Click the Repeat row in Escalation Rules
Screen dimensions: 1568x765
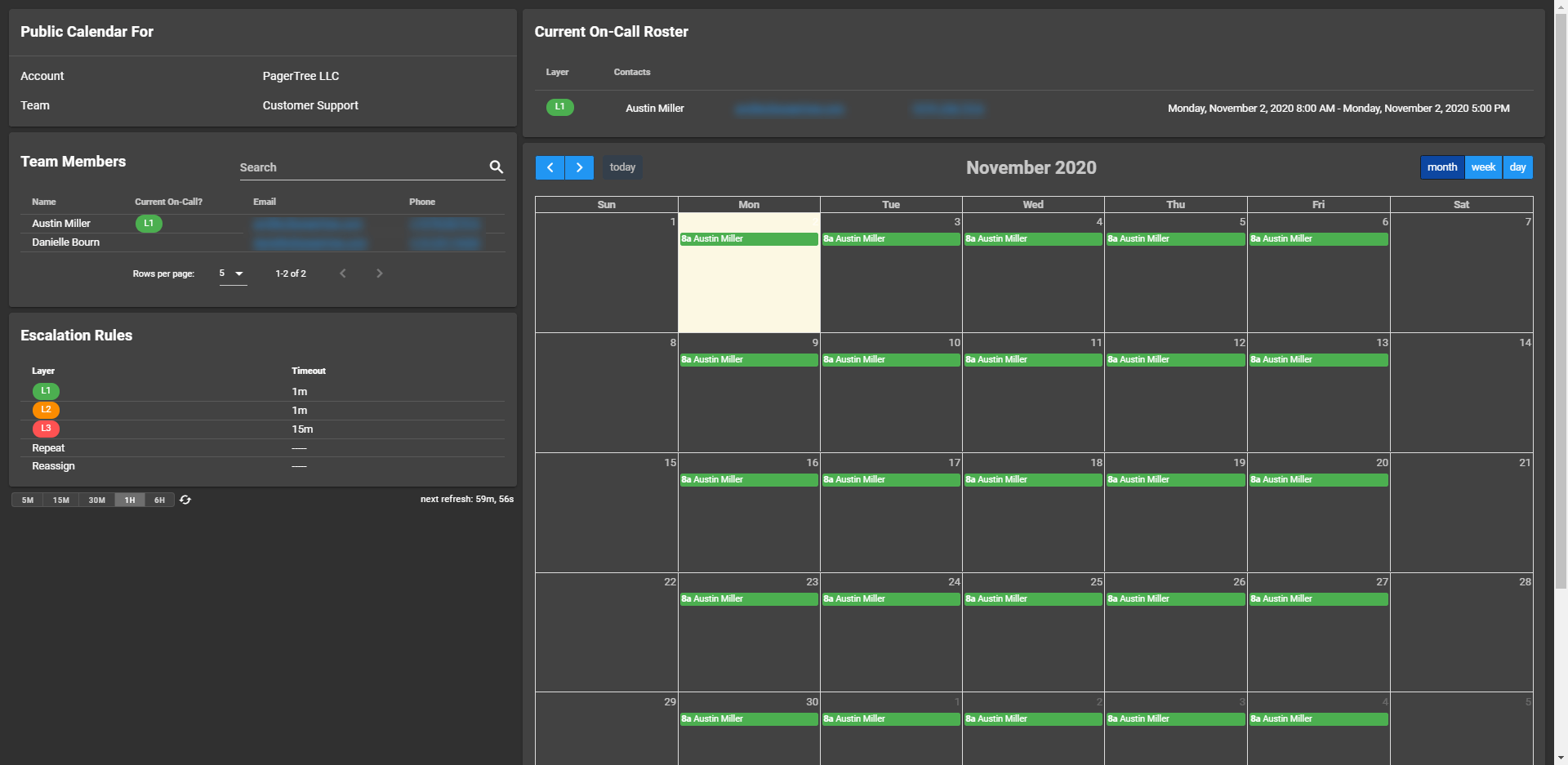click(262, 447)
